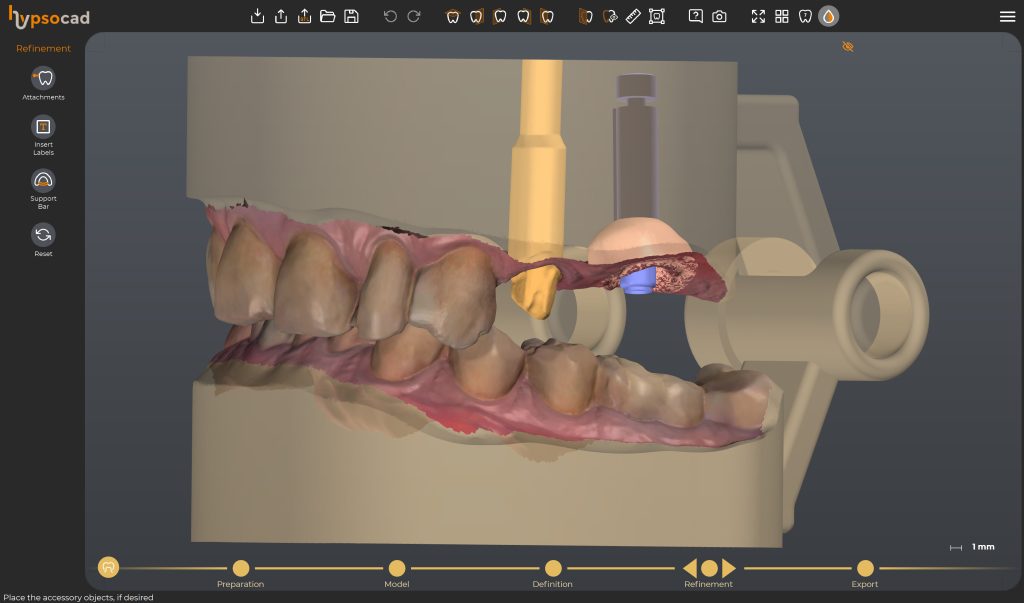Take a screenshot with camera icon

(x=719, y=16)
